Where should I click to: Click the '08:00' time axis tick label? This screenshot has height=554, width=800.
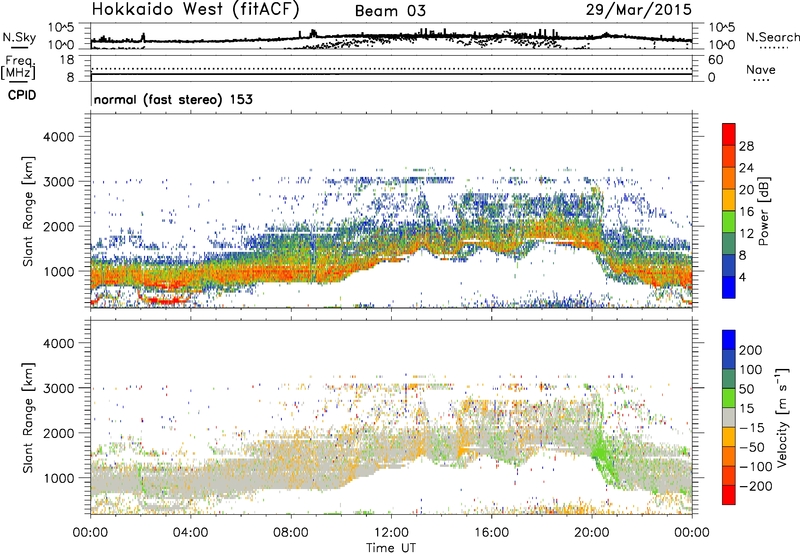(x=291, y=533)
